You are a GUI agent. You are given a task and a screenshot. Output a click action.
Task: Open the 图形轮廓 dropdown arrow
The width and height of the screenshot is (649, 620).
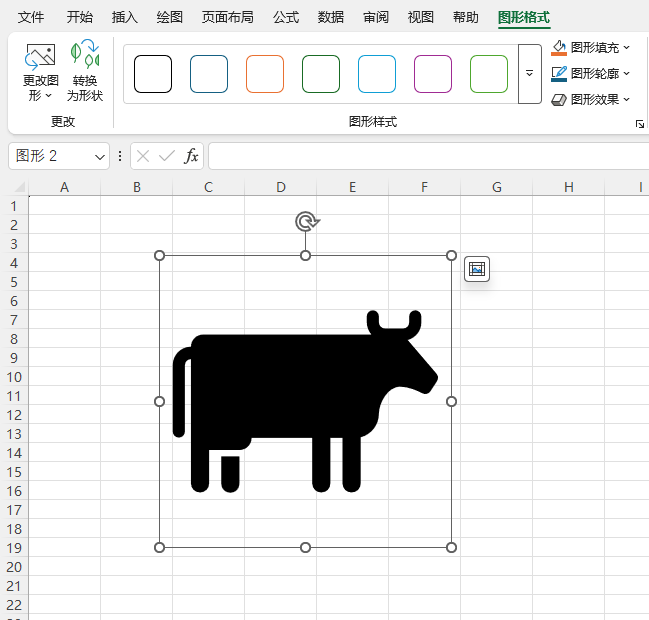pos(627,74)
